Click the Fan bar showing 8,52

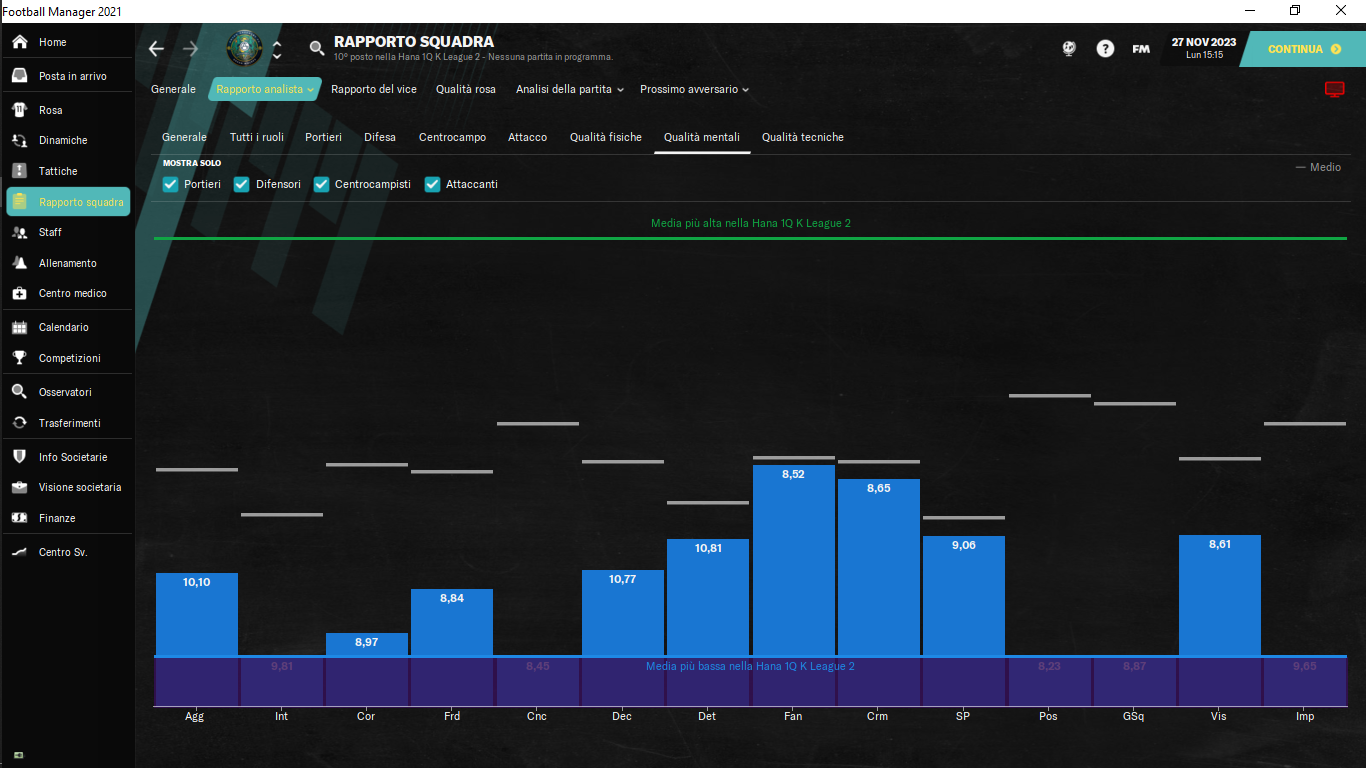(x=794, y=561)
